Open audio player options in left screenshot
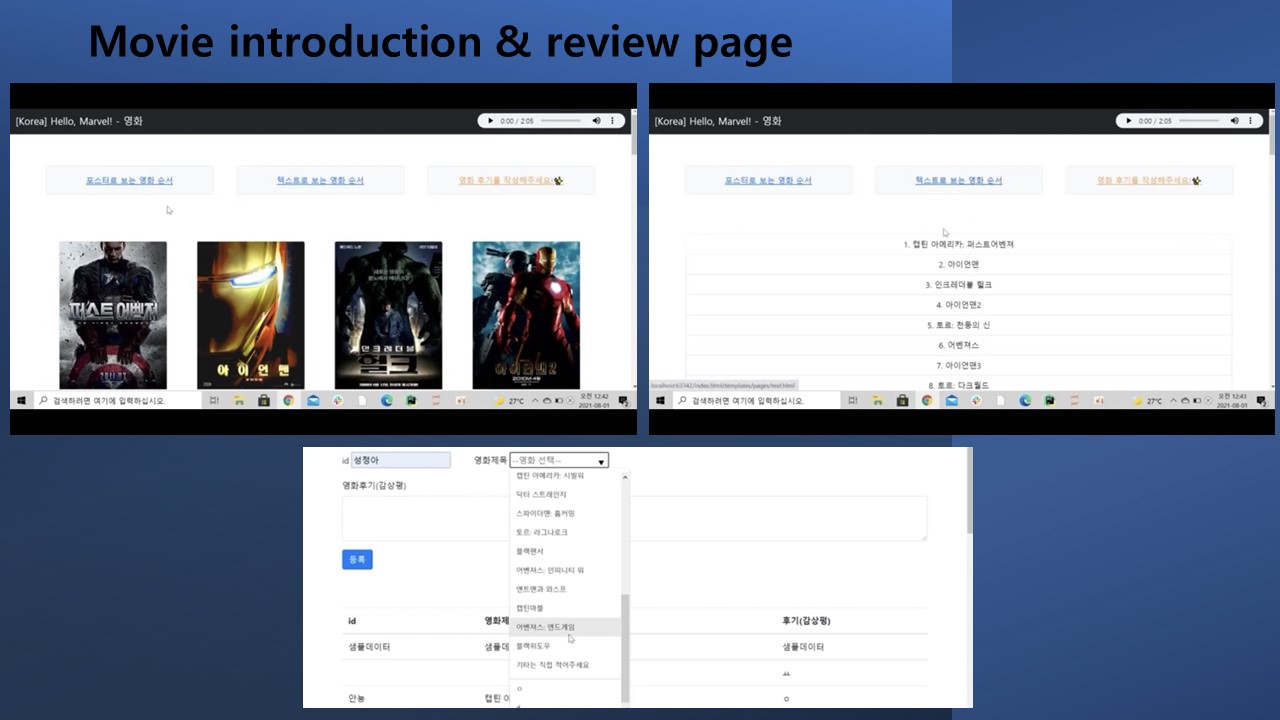 pyautogui.click(x=612, y=121)
